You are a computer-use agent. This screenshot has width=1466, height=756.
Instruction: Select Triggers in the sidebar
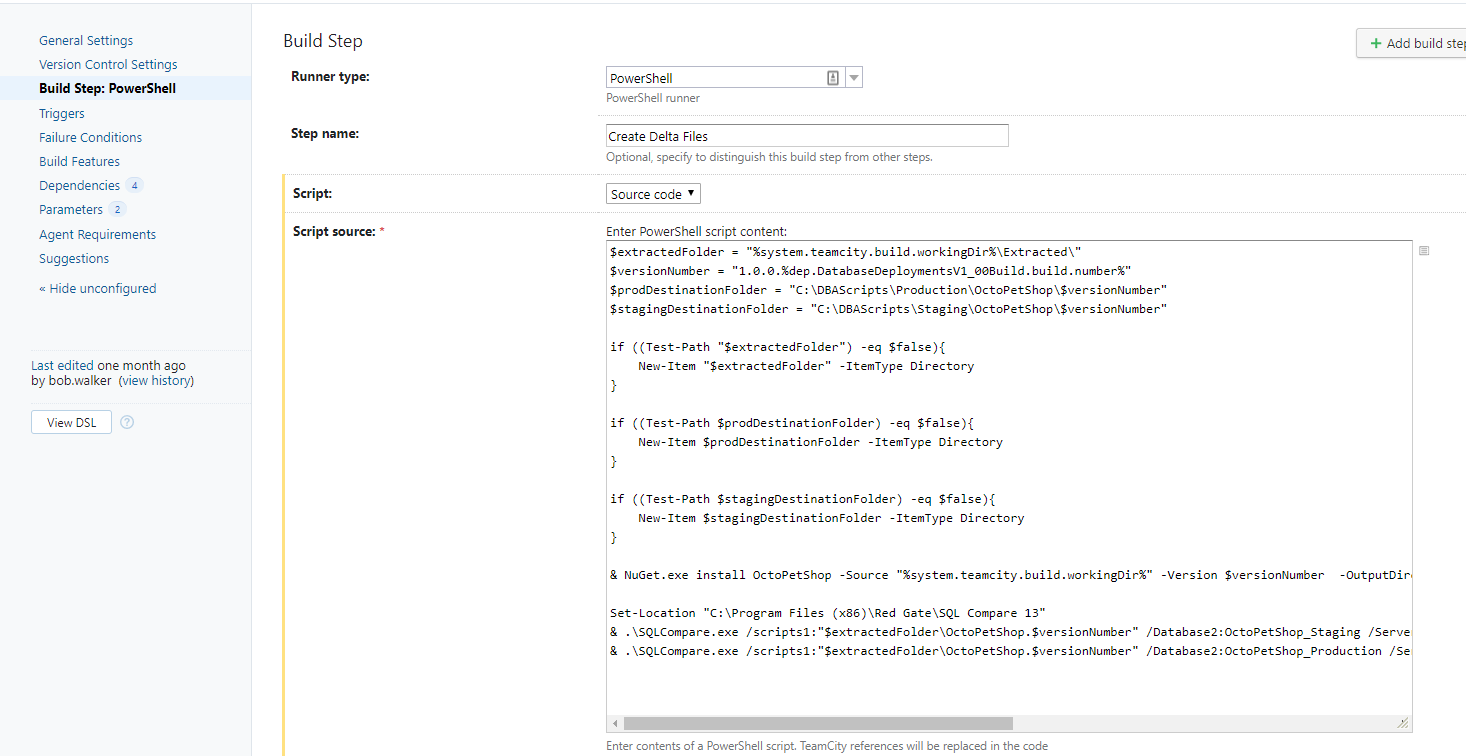click(62, 113)
